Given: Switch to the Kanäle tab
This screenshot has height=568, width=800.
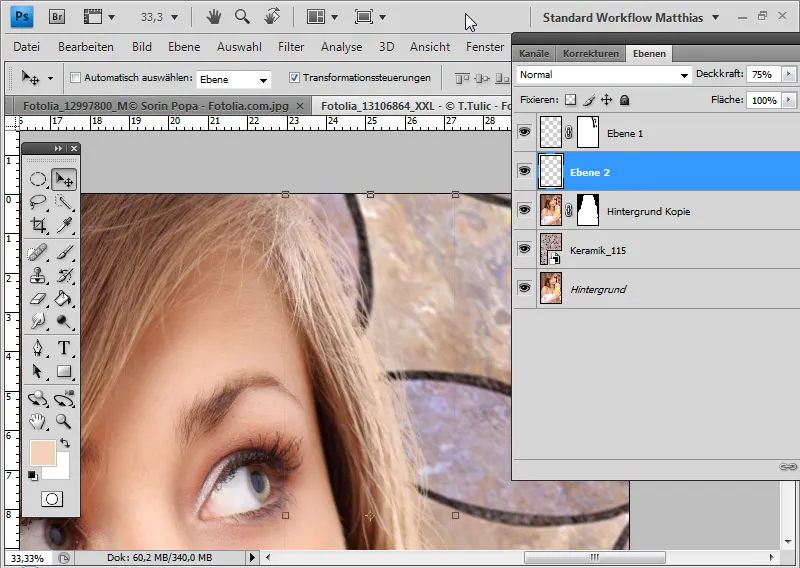Looking at the screenshot, I should pyautogui.click(x=534, y=54).
